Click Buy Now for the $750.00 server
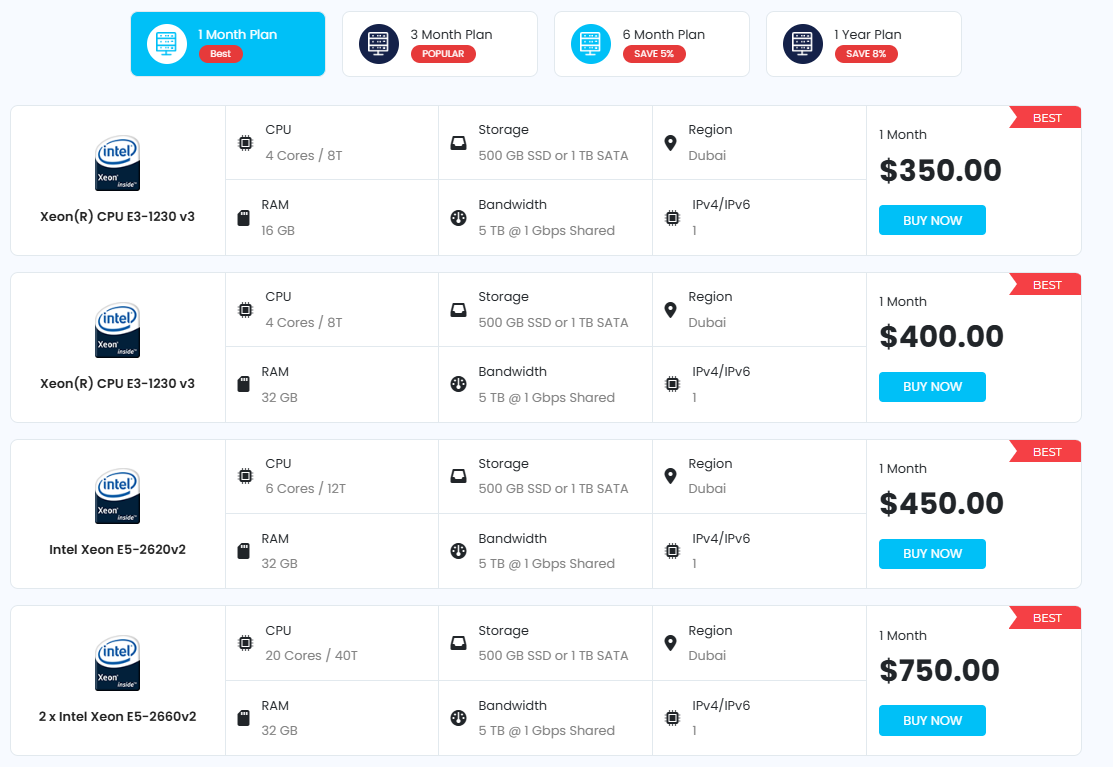 [x=932, y=721]
